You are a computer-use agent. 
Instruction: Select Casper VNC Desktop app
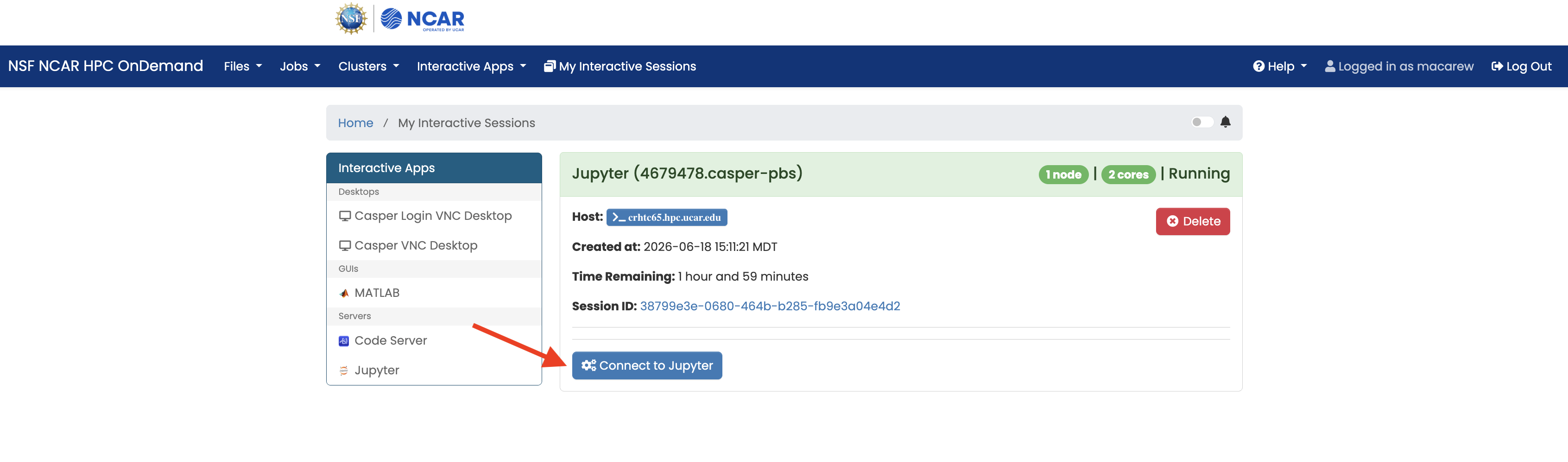pos(434,246)
